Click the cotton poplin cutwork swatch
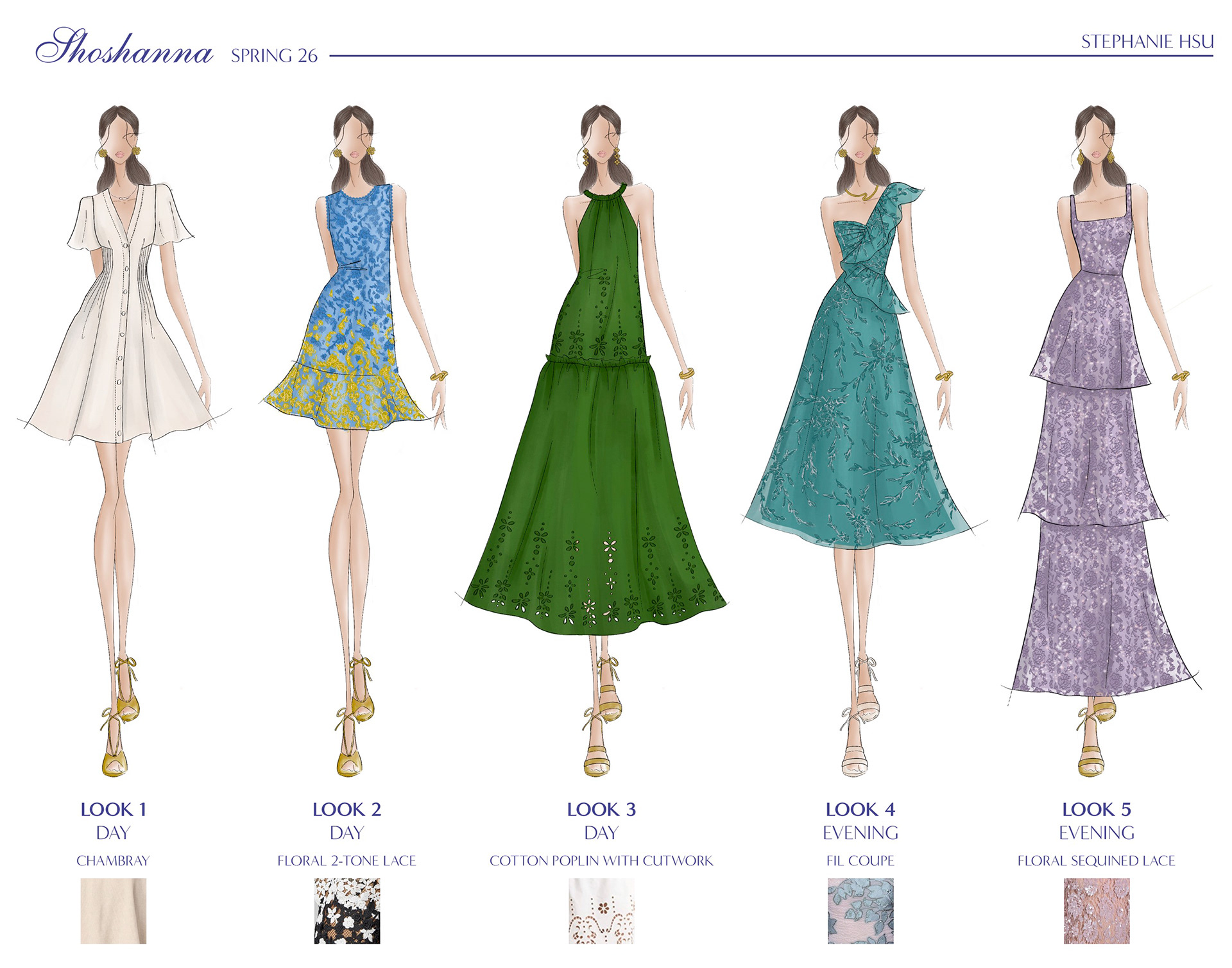 [601, 910]
